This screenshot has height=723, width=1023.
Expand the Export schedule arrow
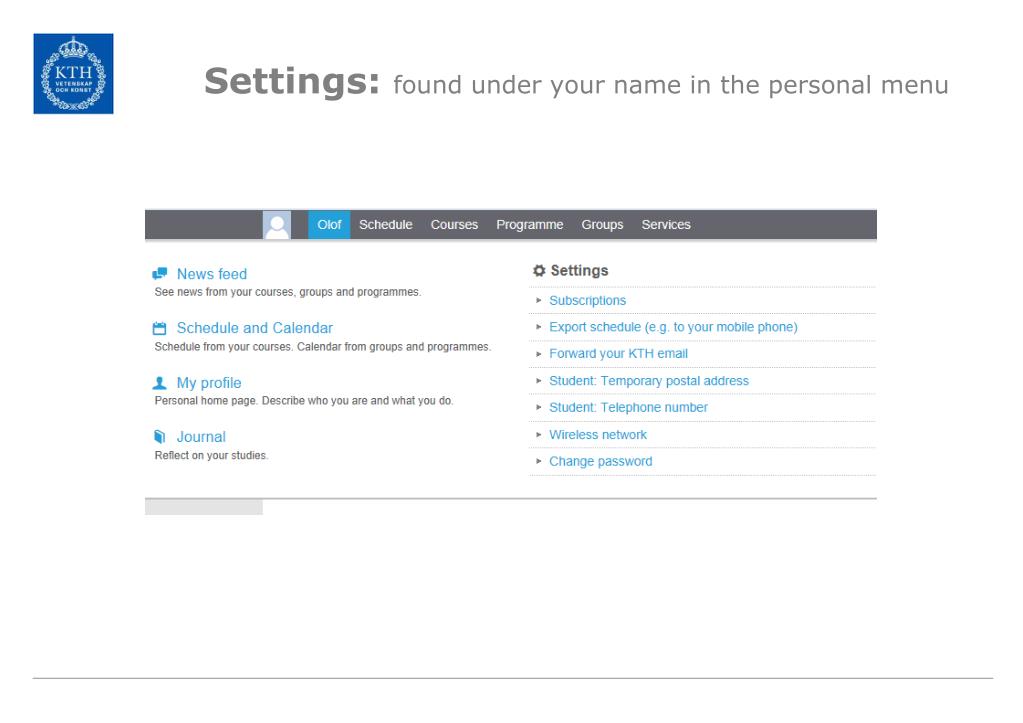pos(539,327)
